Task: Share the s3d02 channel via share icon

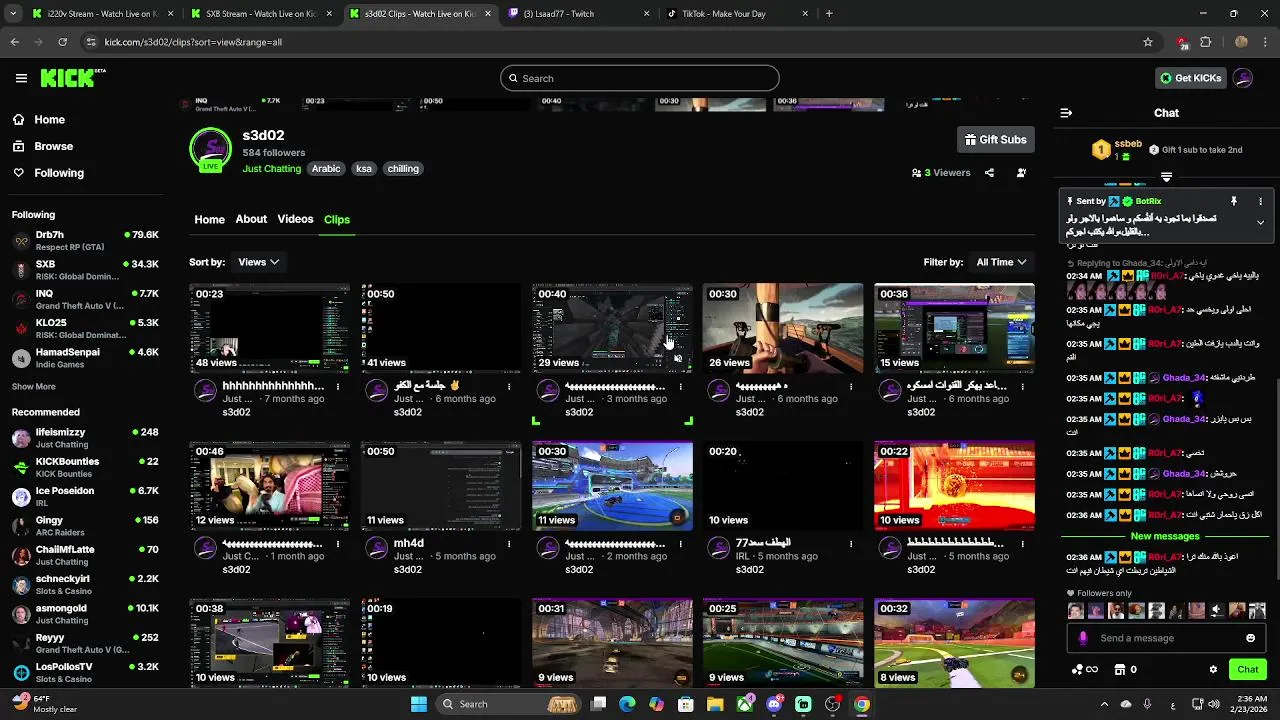Action: tap(989, 173)
